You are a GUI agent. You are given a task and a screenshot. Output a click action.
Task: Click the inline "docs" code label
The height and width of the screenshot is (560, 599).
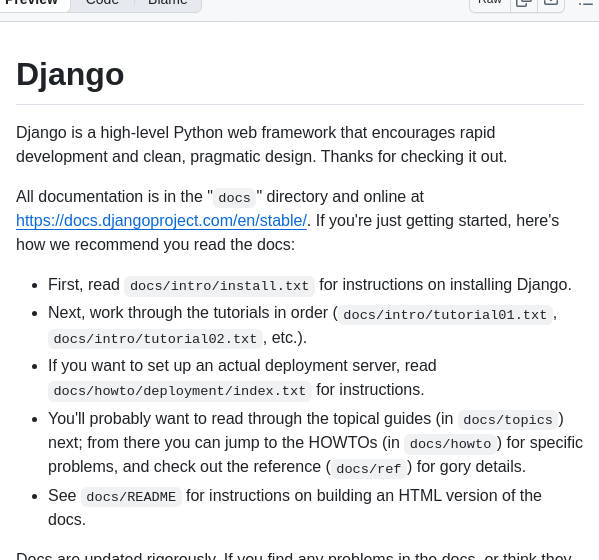point(234,198)
